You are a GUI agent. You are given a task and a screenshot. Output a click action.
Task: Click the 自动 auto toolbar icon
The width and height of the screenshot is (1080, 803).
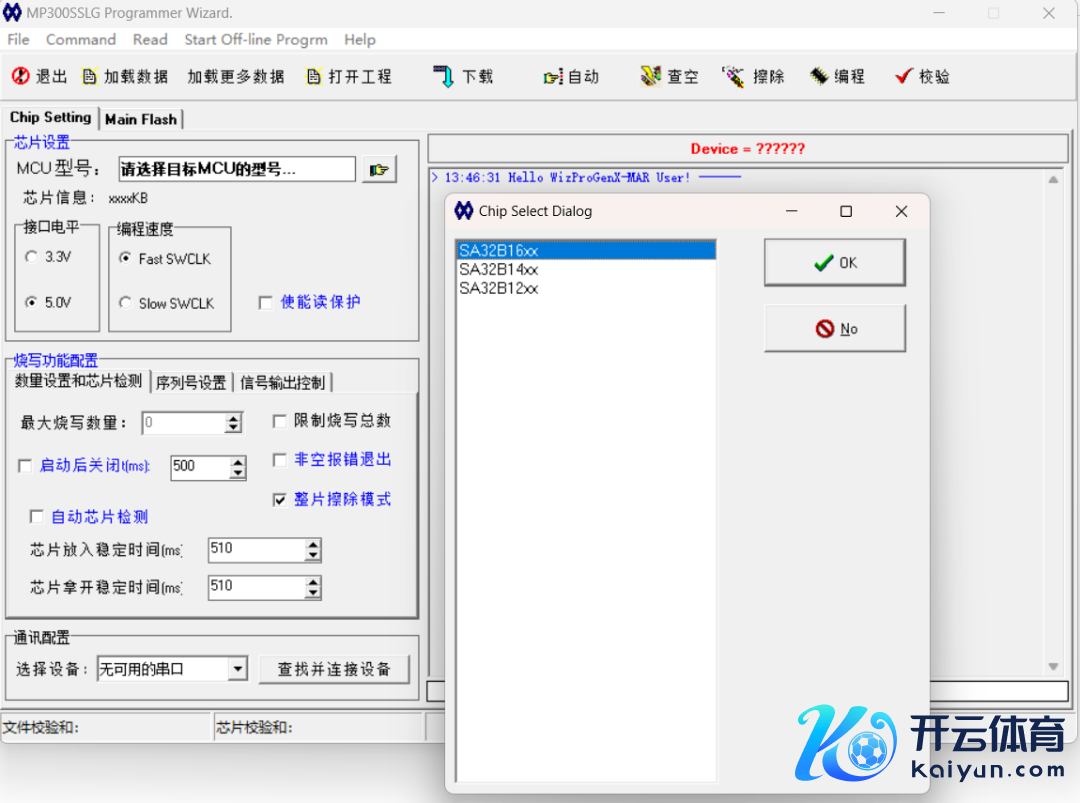(552, 76)
